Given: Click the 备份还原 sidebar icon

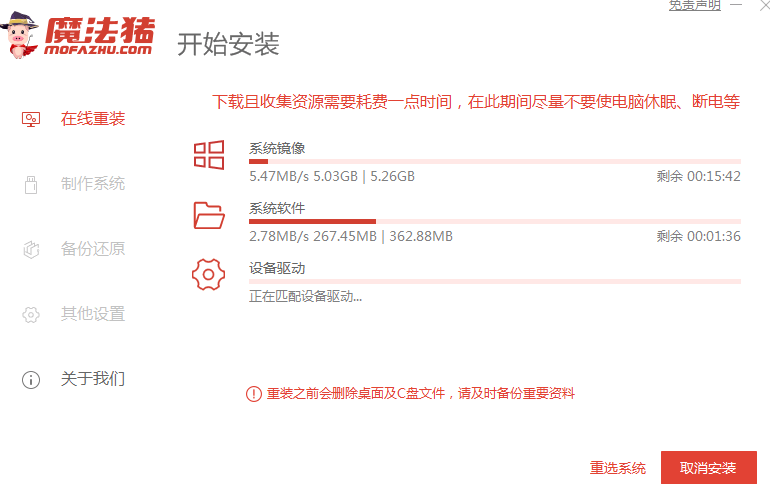Looking at the screenshot, I should [x=31, y=249].
